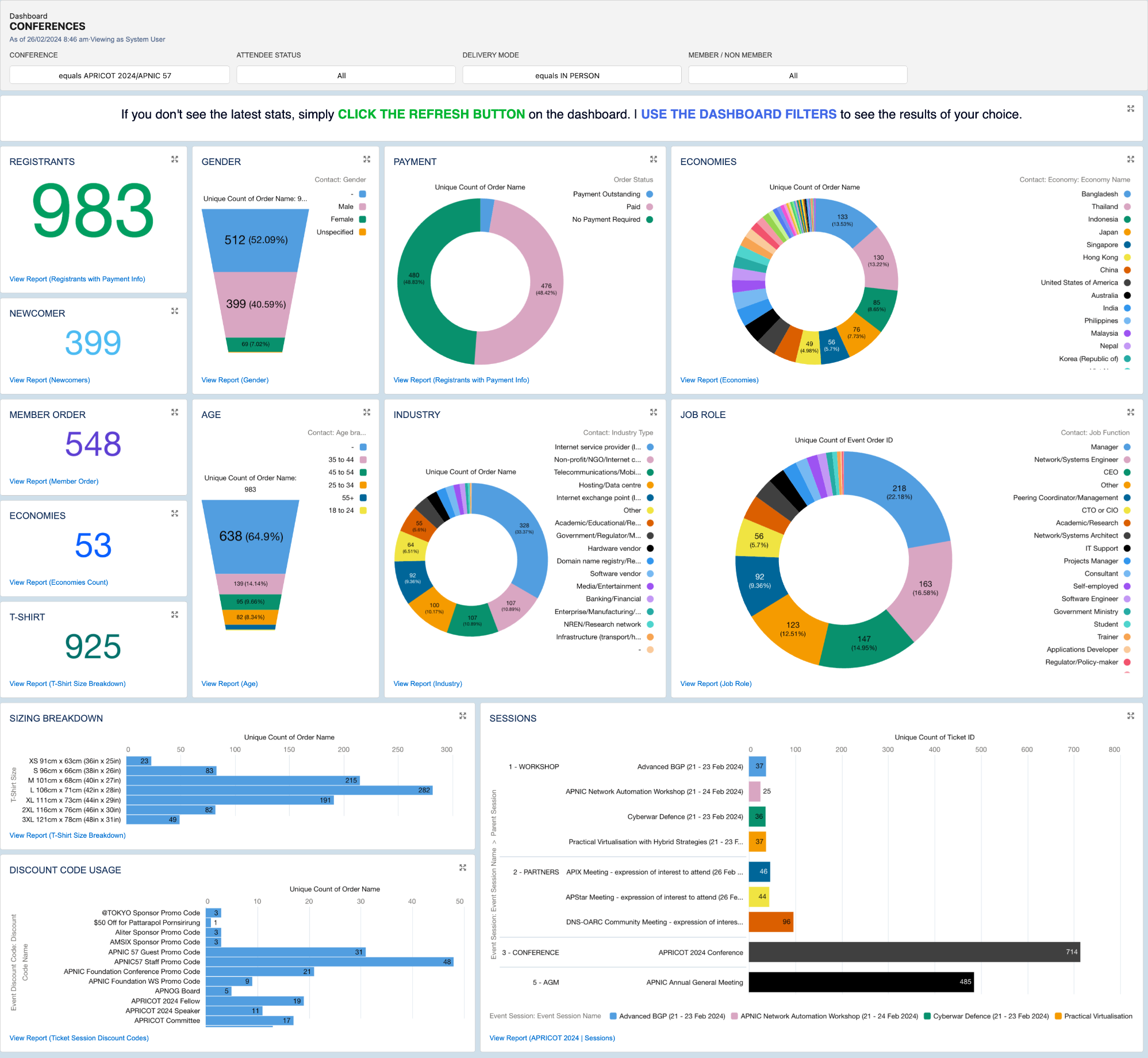Toggle Paid series in Payment legend
The width and height of the screenshot is (1148, 1058).
pyautogui.click(x=633, y=207)
